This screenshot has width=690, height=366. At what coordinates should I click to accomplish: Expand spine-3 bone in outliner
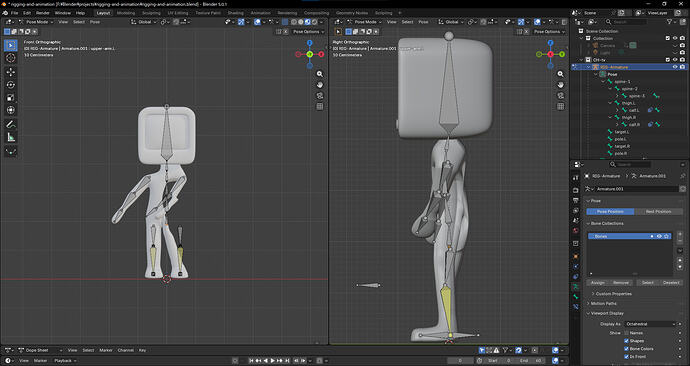(x=617, y=96)
